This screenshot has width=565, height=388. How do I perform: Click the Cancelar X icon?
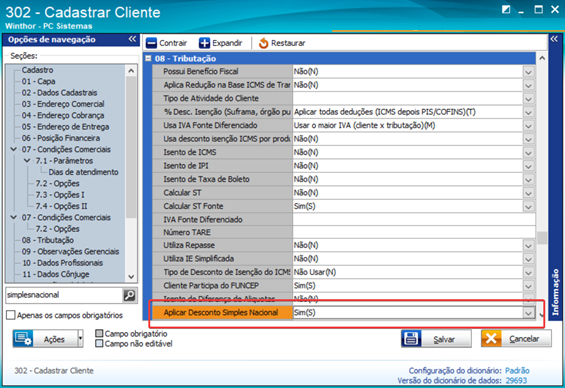point(491,339)
